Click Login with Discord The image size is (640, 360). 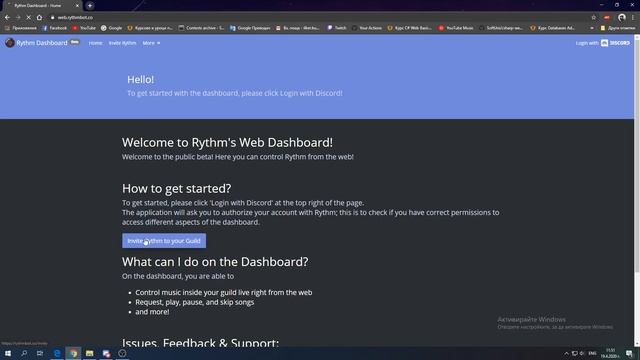pyautogui.click(x=602, y=43)
